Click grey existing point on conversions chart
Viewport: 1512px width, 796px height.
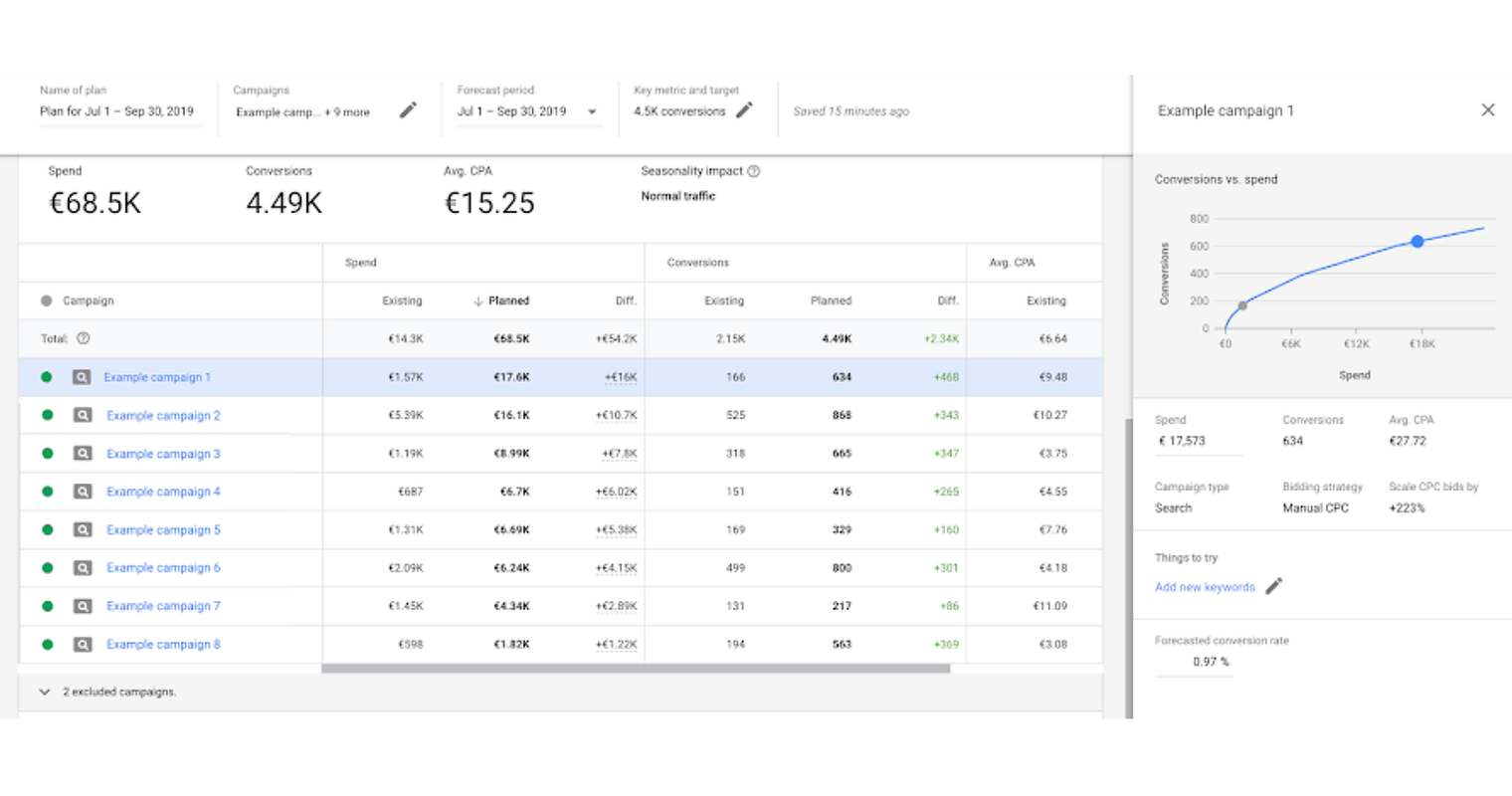(1242, 305)
